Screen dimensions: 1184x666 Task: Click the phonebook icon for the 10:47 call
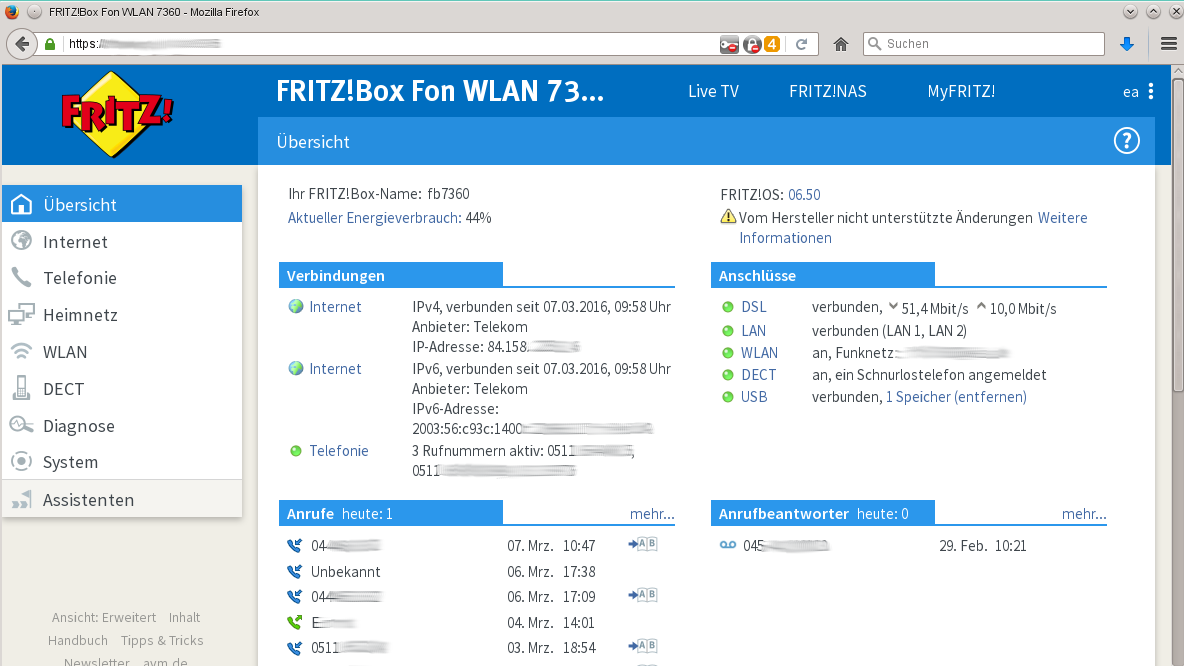[x=643, y=544]
